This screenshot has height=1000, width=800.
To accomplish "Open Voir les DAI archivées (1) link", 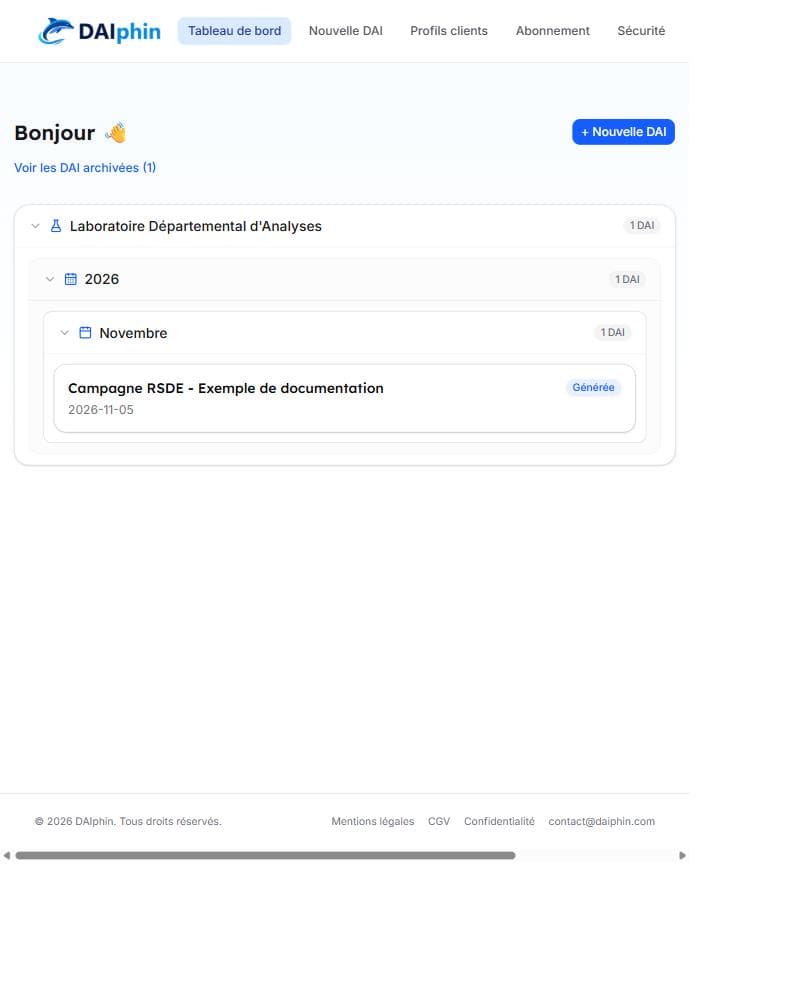I will pos(85,168).
